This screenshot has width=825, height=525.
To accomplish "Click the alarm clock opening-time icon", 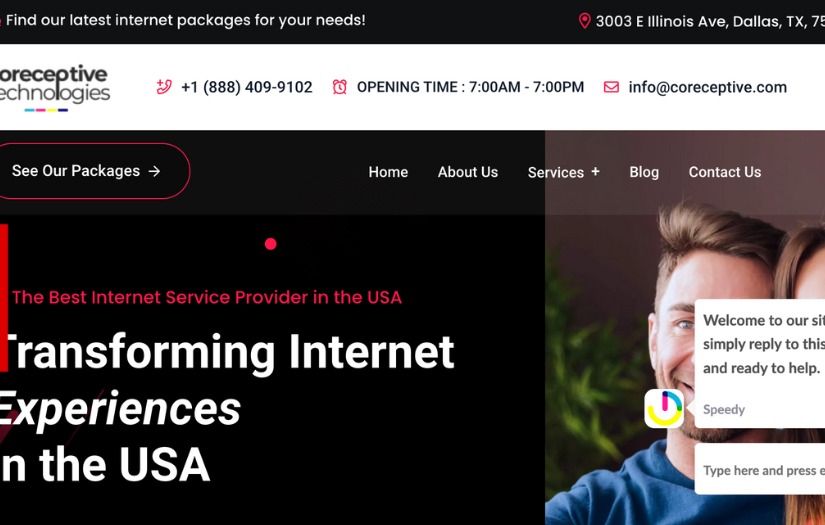I will point(340,87).
